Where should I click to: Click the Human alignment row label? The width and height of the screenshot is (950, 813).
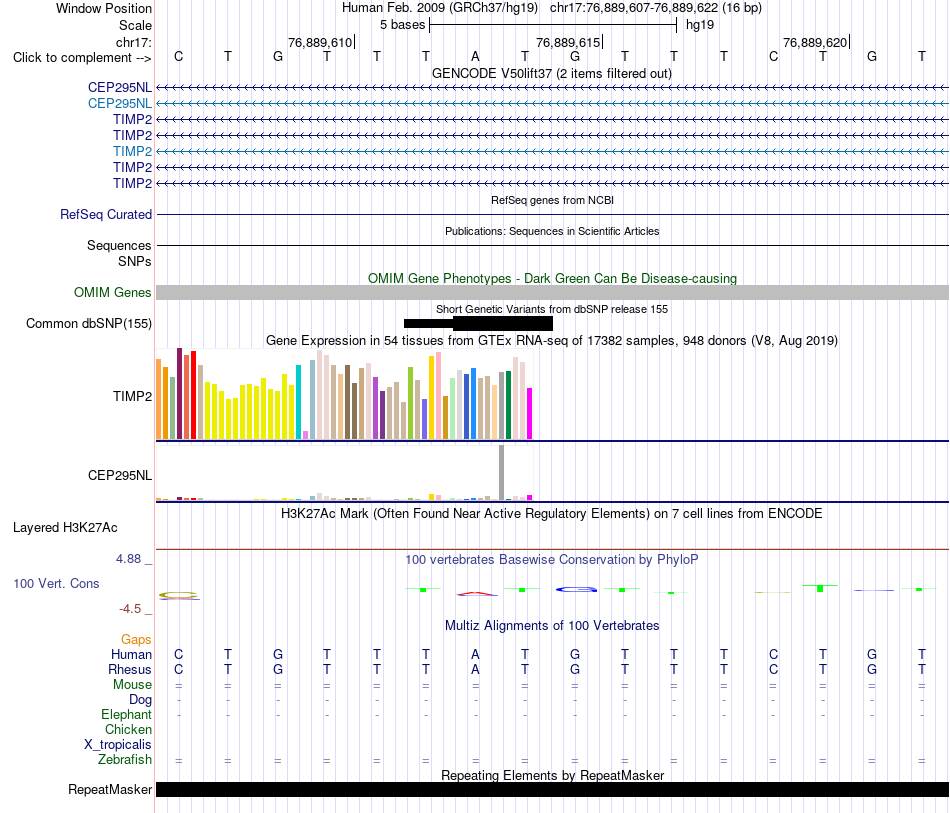[x=131, y=654]
